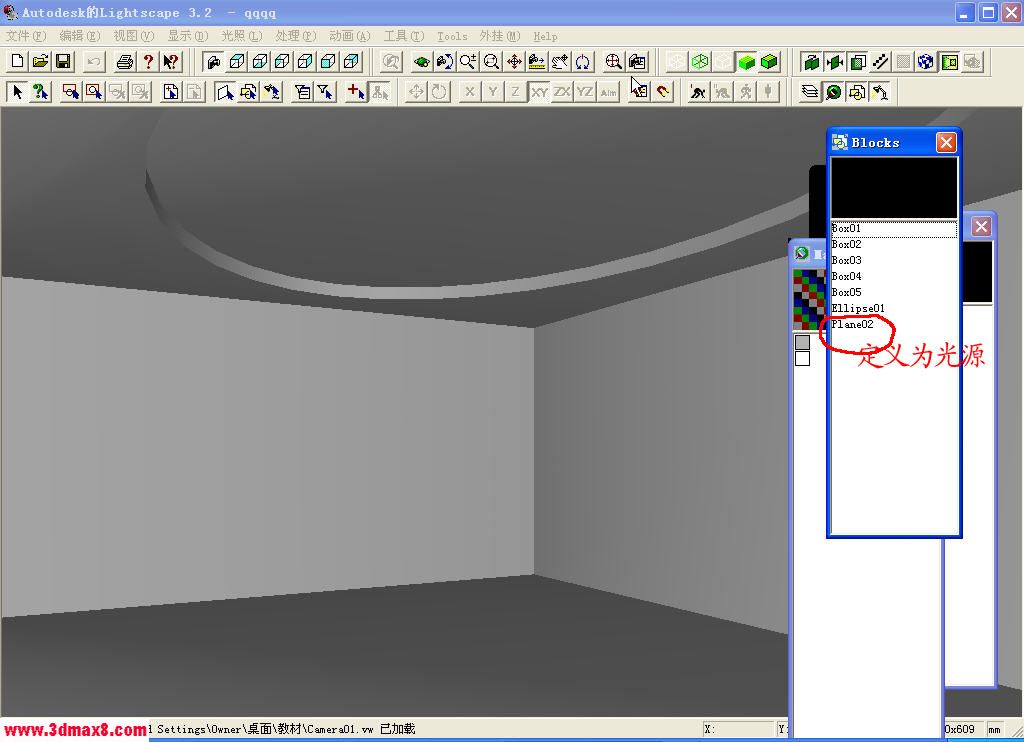Viewport: 1024px width, 742px height.
Task: Open the 光照(L) menu
Action: [x=242, y=36]
